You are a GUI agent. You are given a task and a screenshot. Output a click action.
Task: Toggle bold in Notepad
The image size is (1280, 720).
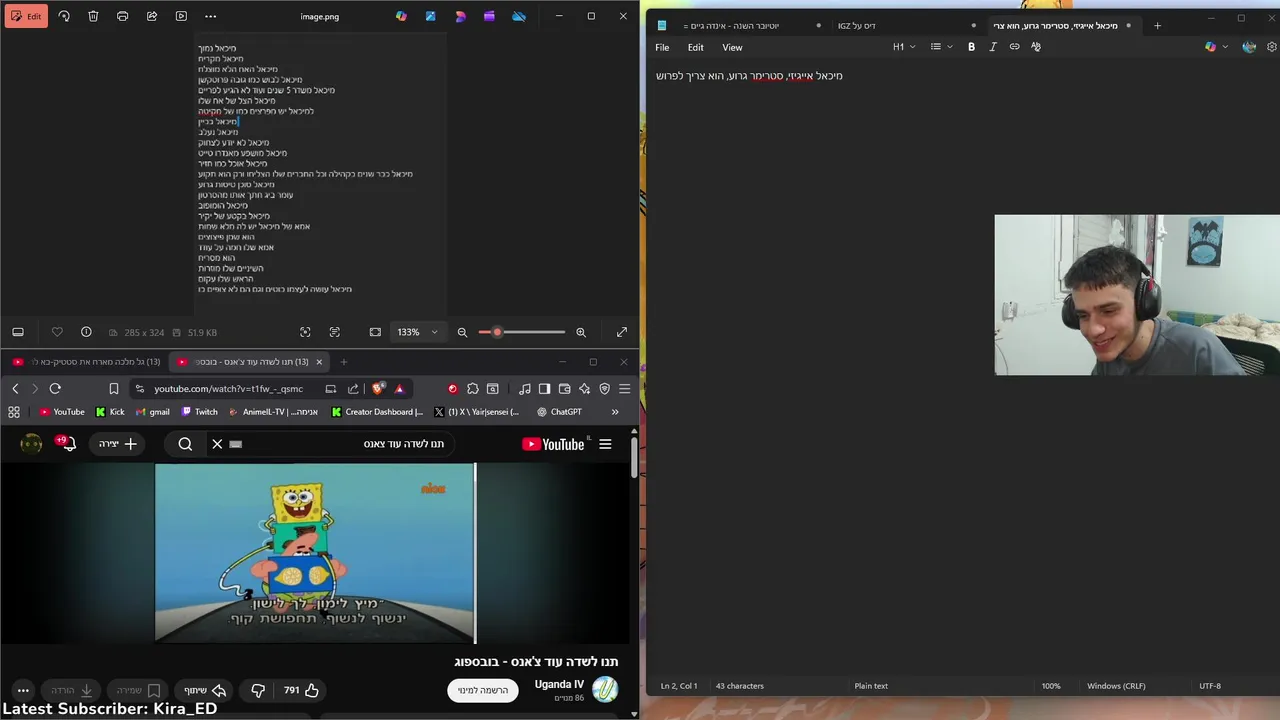pyautogui.click(x=971, y=47)
